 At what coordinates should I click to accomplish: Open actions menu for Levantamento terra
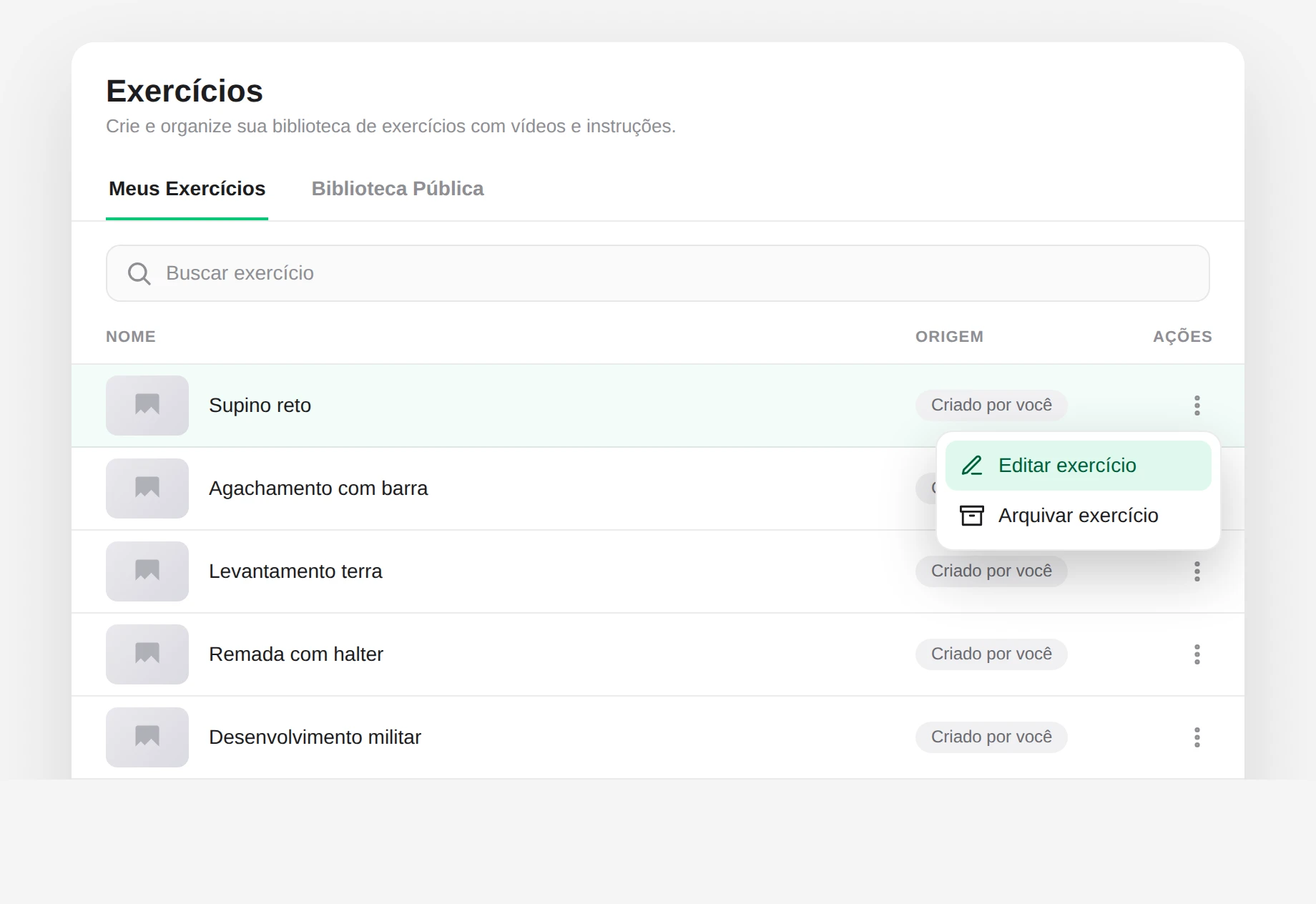pos(1197,571)
